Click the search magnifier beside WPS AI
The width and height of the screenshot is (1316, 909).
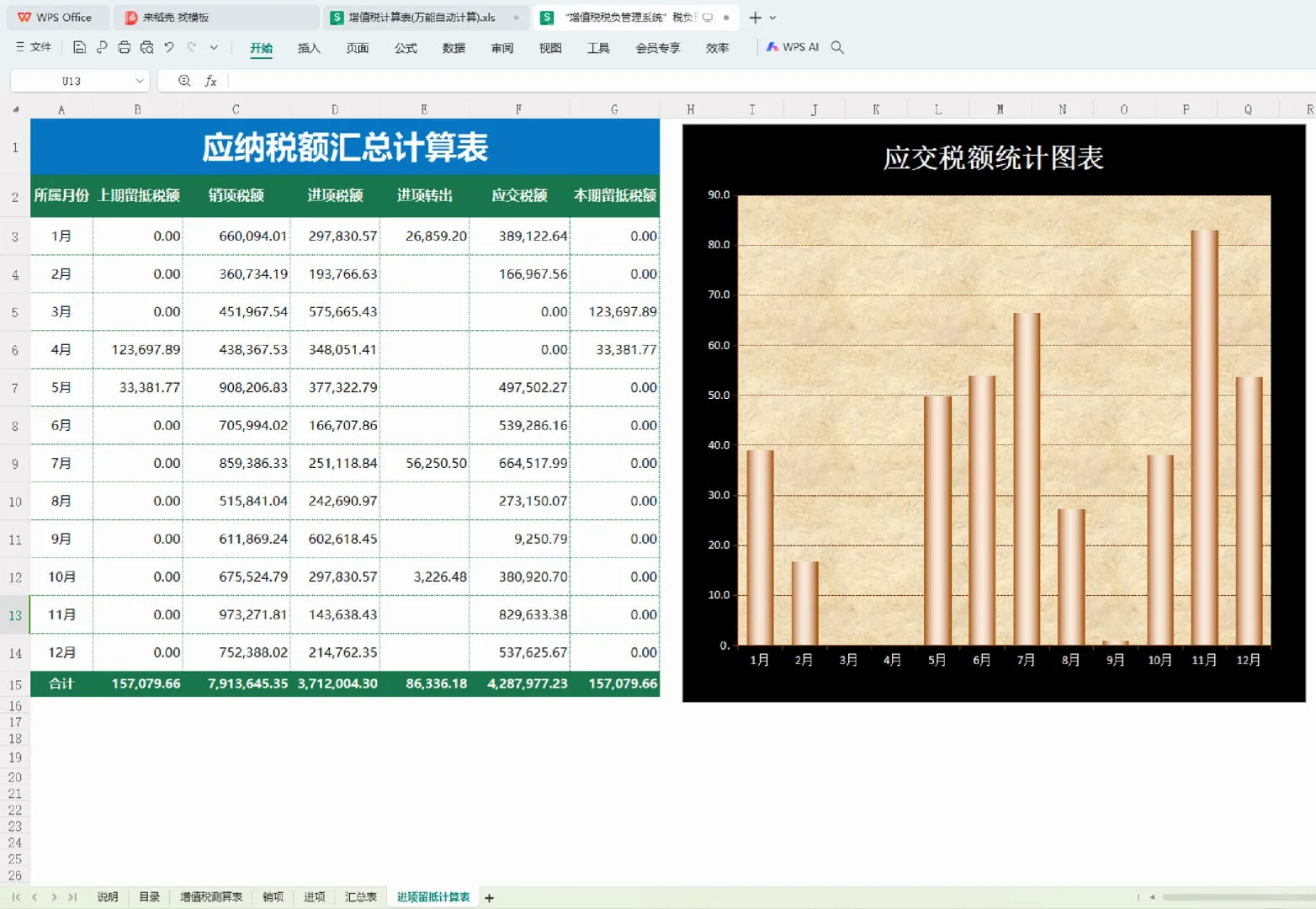coord(837,47)
